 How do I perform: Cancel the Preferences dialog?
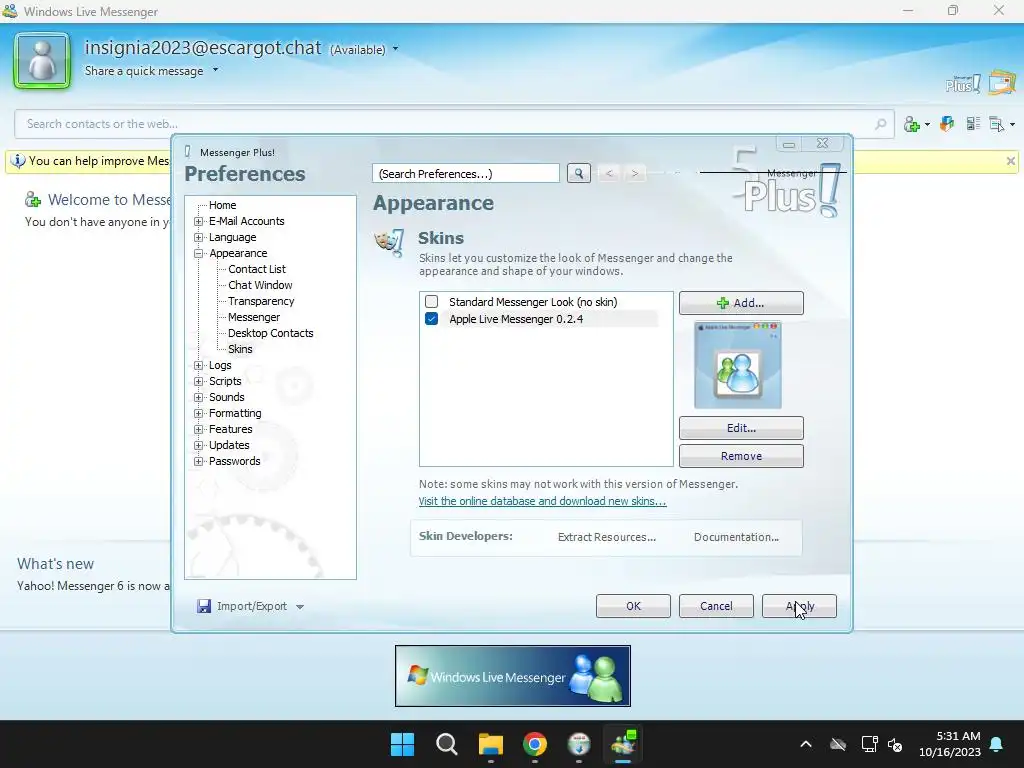click(x=716, y=606)
